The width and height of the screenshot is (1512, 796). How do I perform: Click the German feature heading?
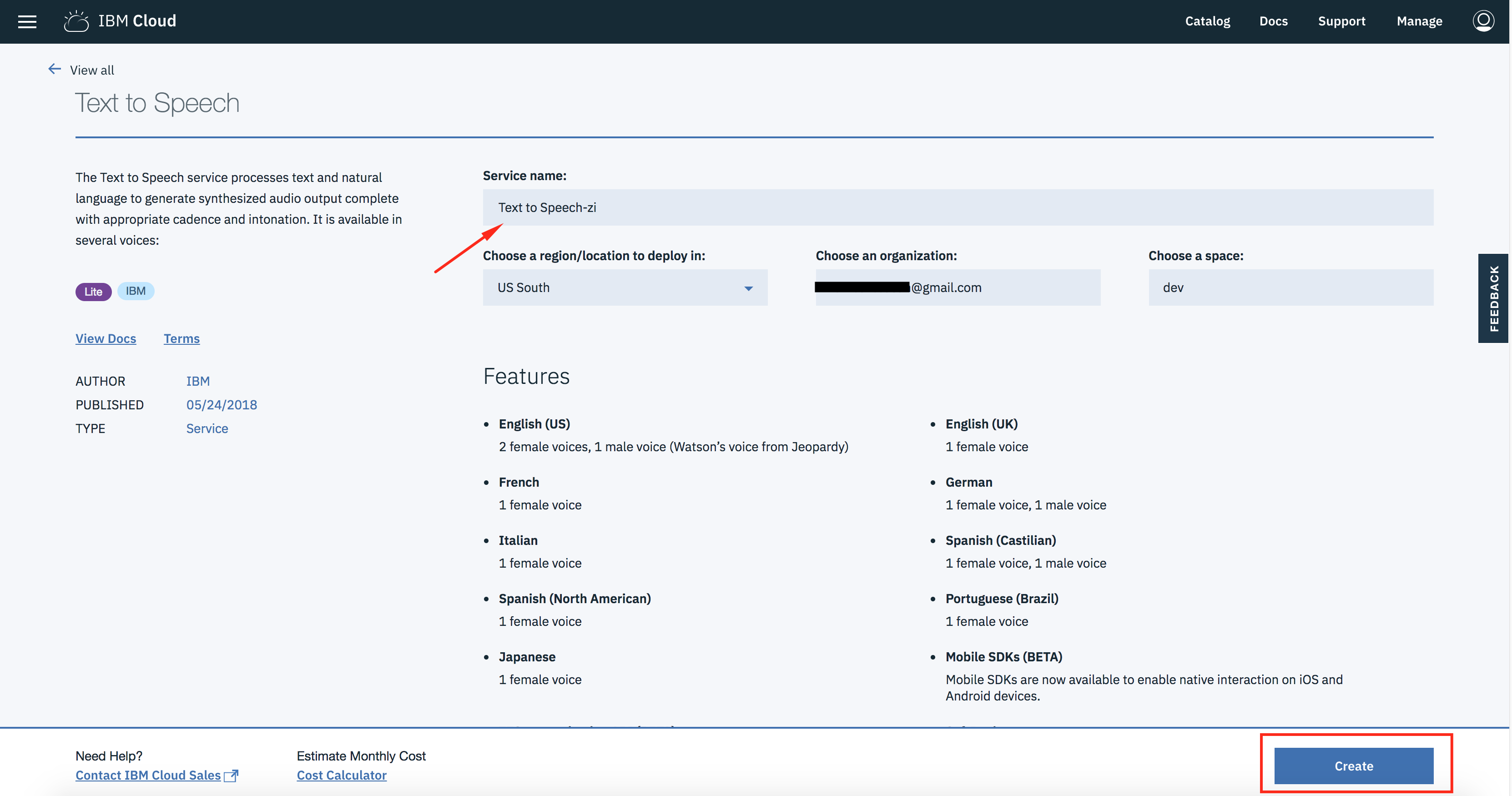(x=968, y=483)
